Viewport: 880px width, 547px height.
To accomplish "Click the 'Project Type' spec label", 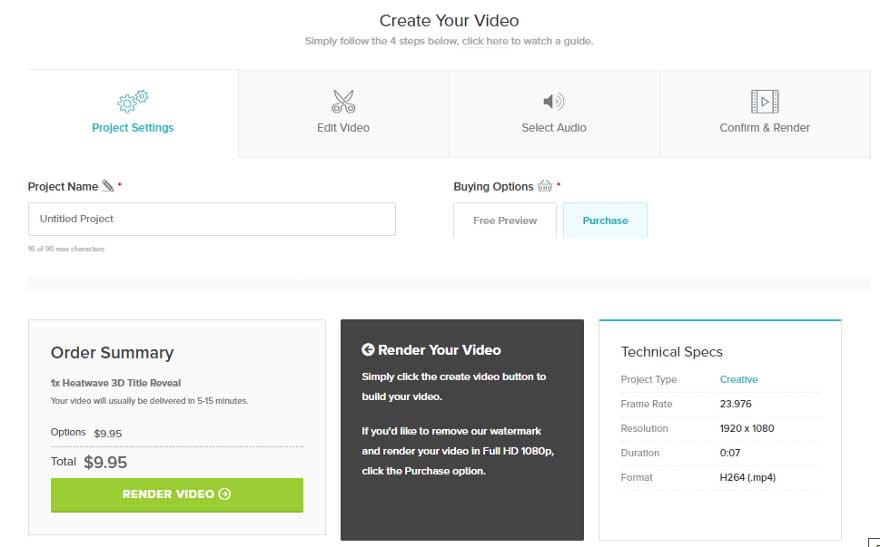I will (649, 379).
